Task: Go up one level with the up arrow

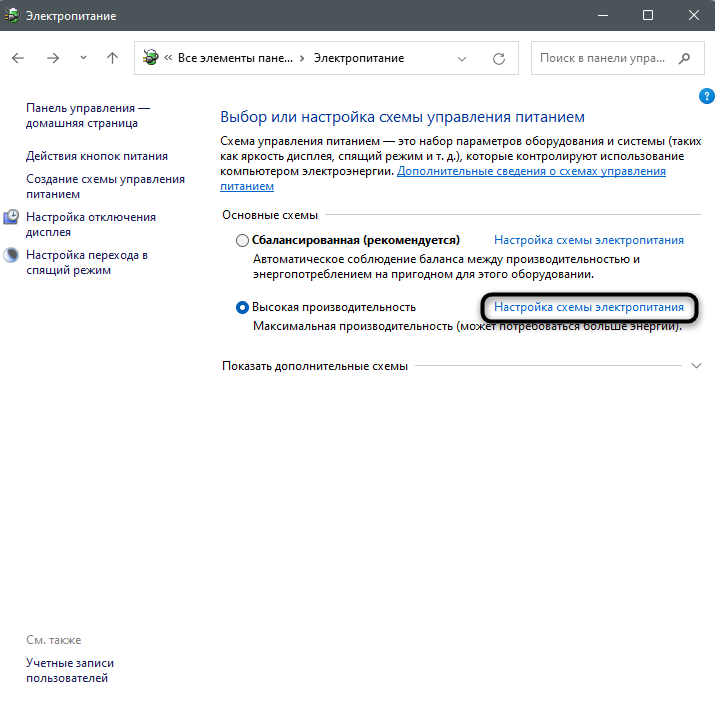Action: [x=112, y=58]
